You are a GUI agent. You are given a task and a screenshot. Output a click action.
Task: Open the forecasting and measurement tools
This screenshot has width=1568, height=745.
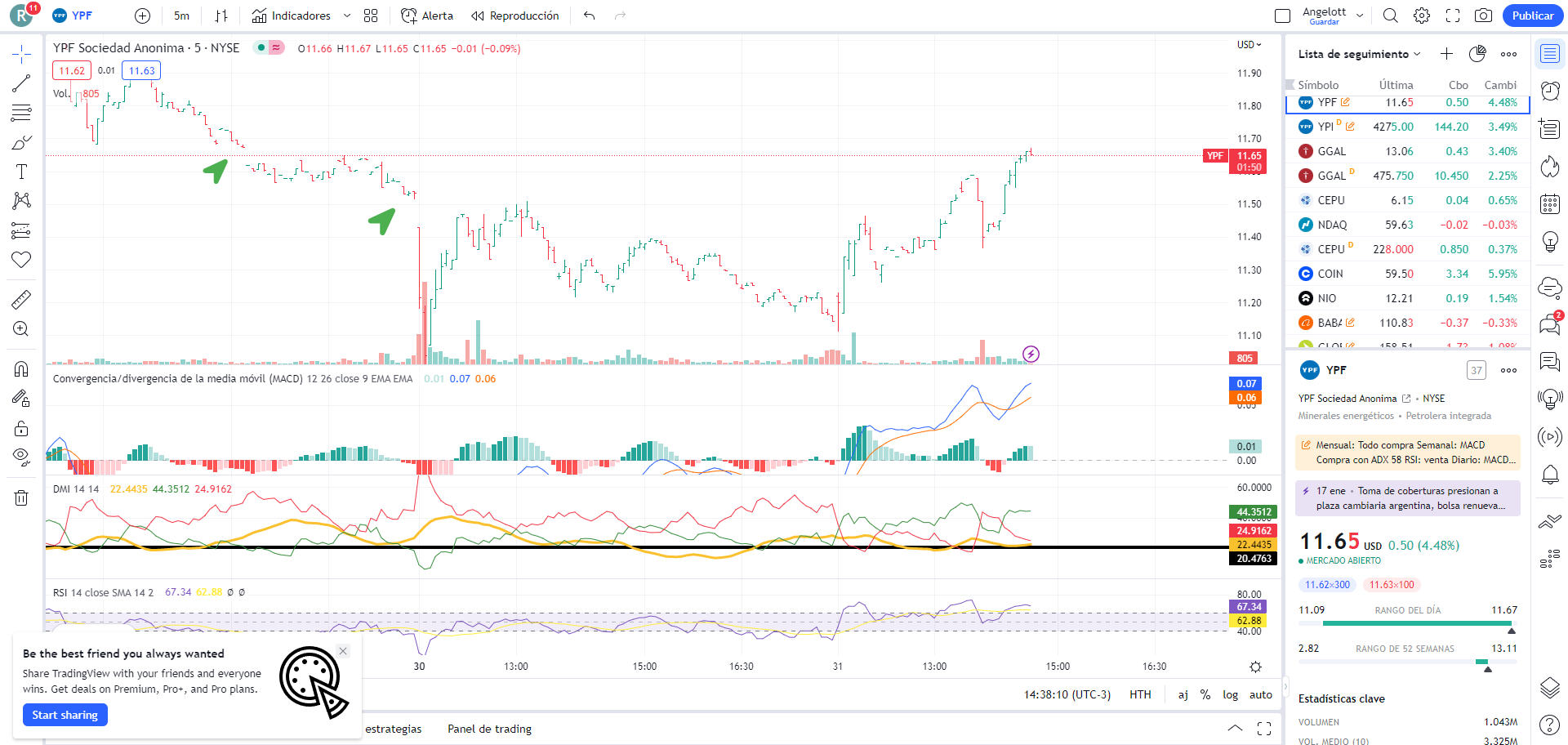[21, 230]
